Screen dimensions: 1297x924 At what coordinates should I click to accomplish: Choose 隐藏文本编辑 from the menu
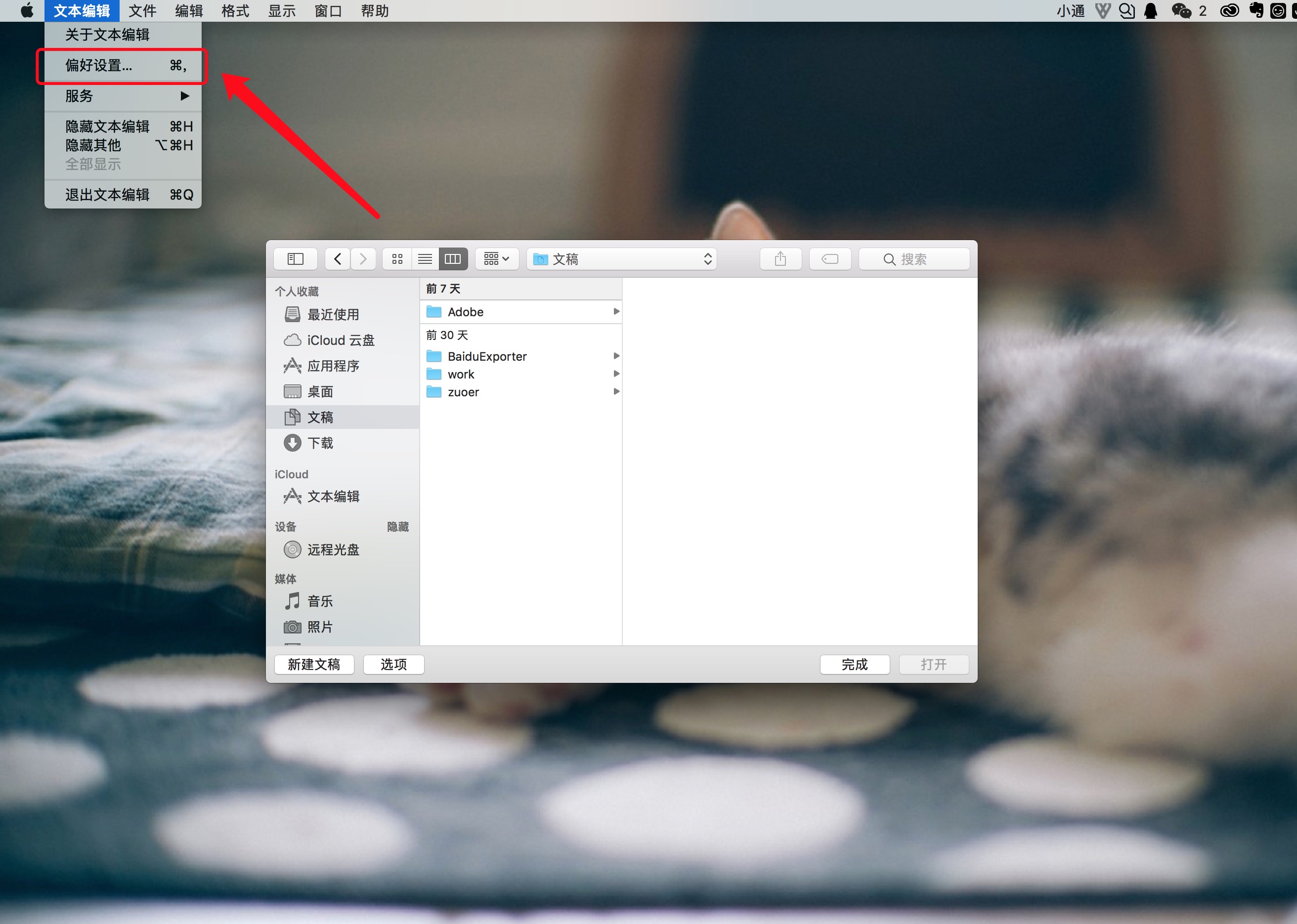[x=123, y=126]
